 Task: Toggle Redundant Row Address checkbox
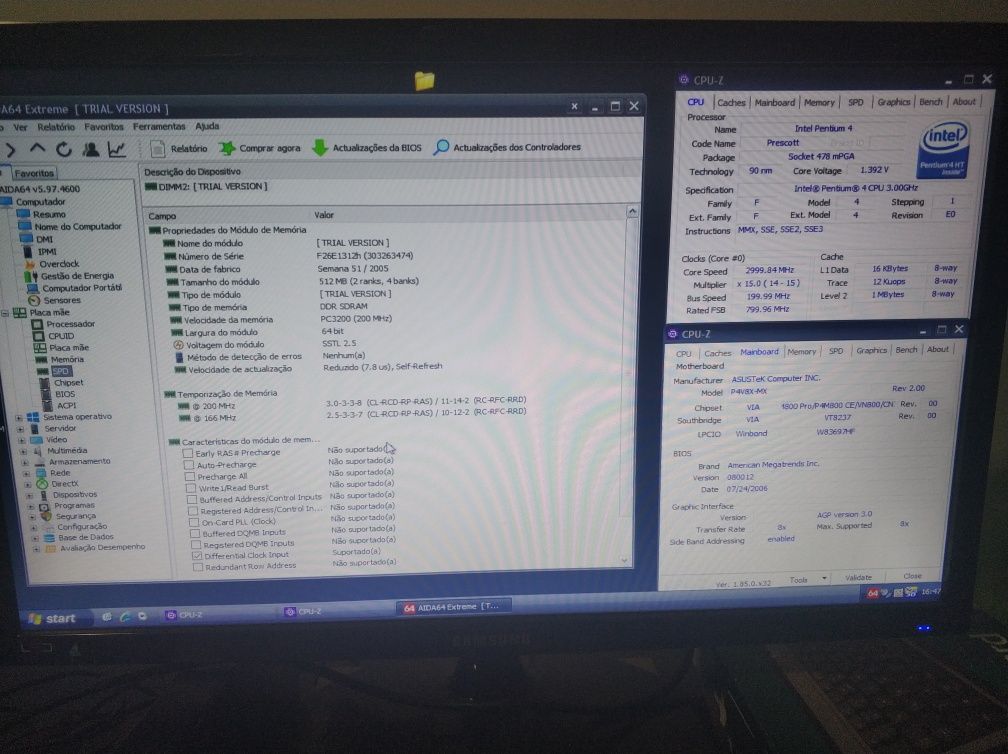pos(198,567)
